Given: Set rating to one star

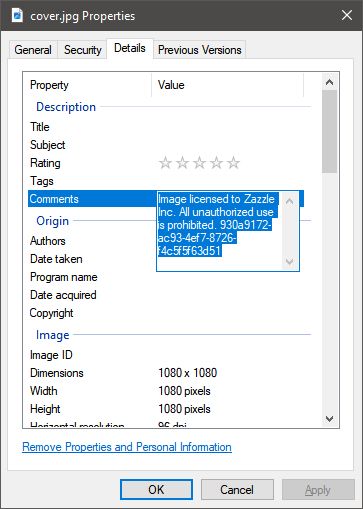Looking at the screenshot, I should pyautogui.click(x=165, y=163).
